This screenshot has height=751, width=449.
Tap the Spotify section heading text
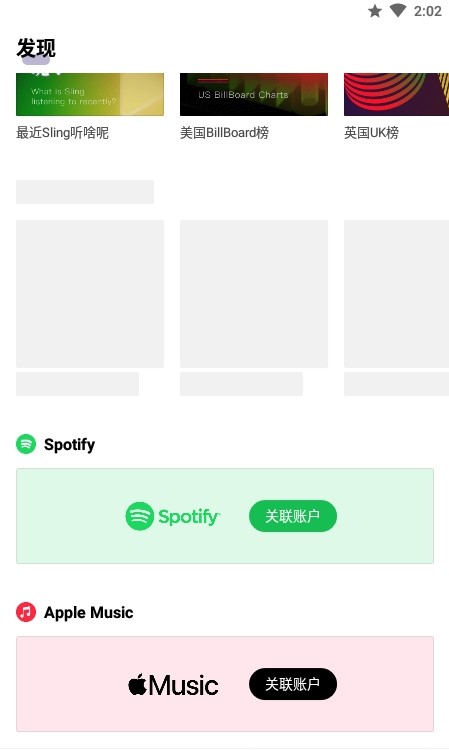tap(69, 444)
